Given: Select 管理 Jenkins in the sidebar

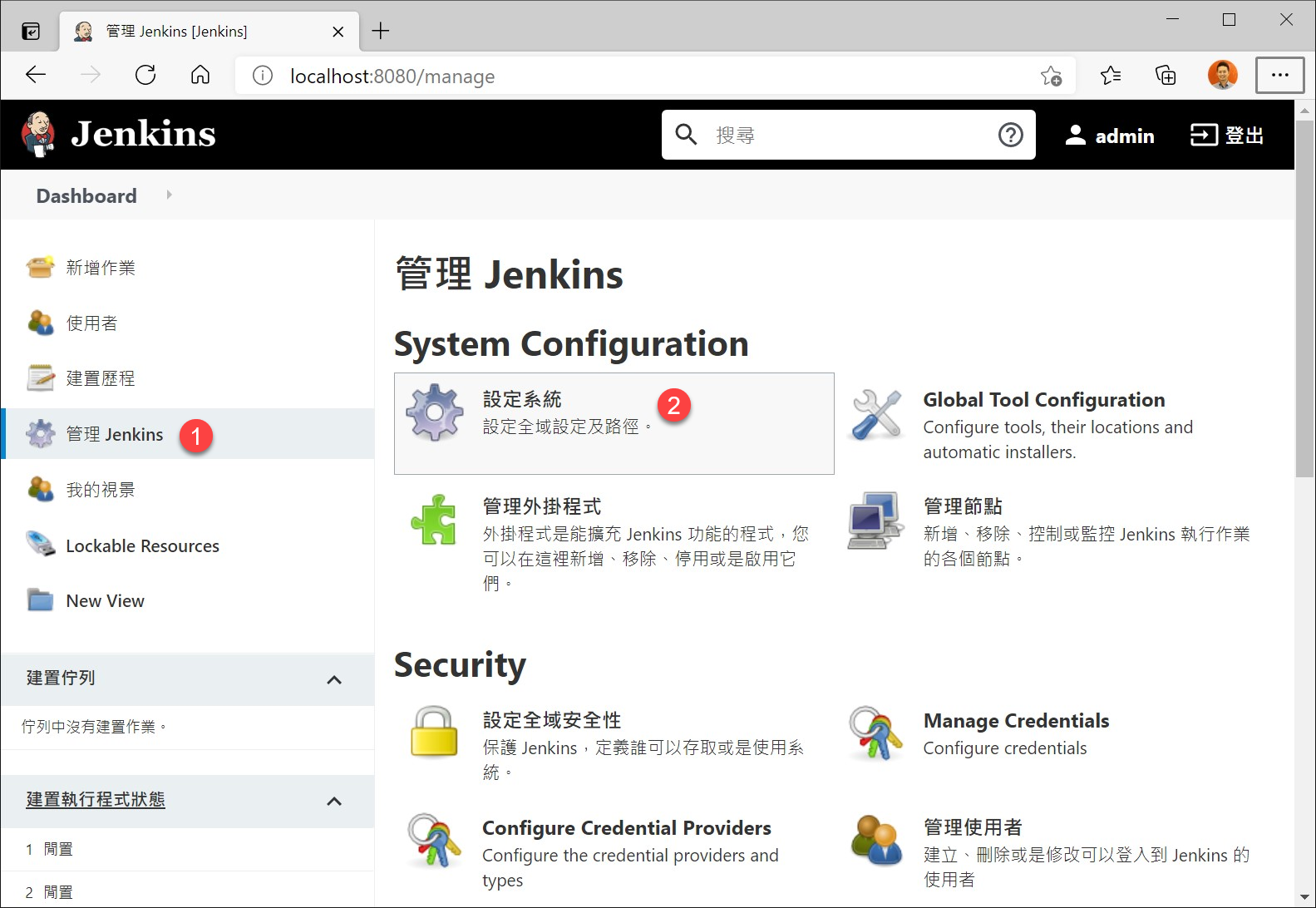Looking at the screenshot, I should 115,434.
